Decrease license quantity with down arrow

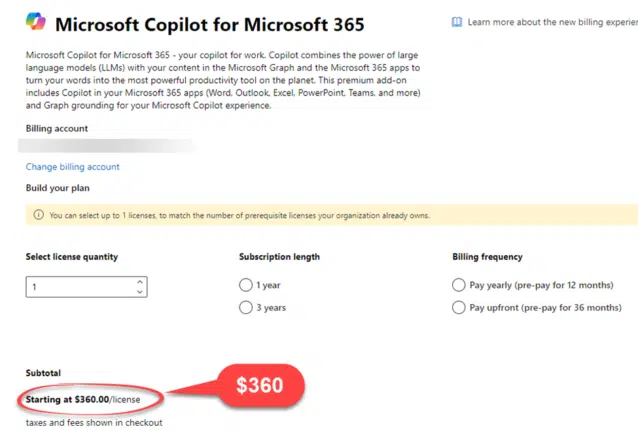point(140,292)
